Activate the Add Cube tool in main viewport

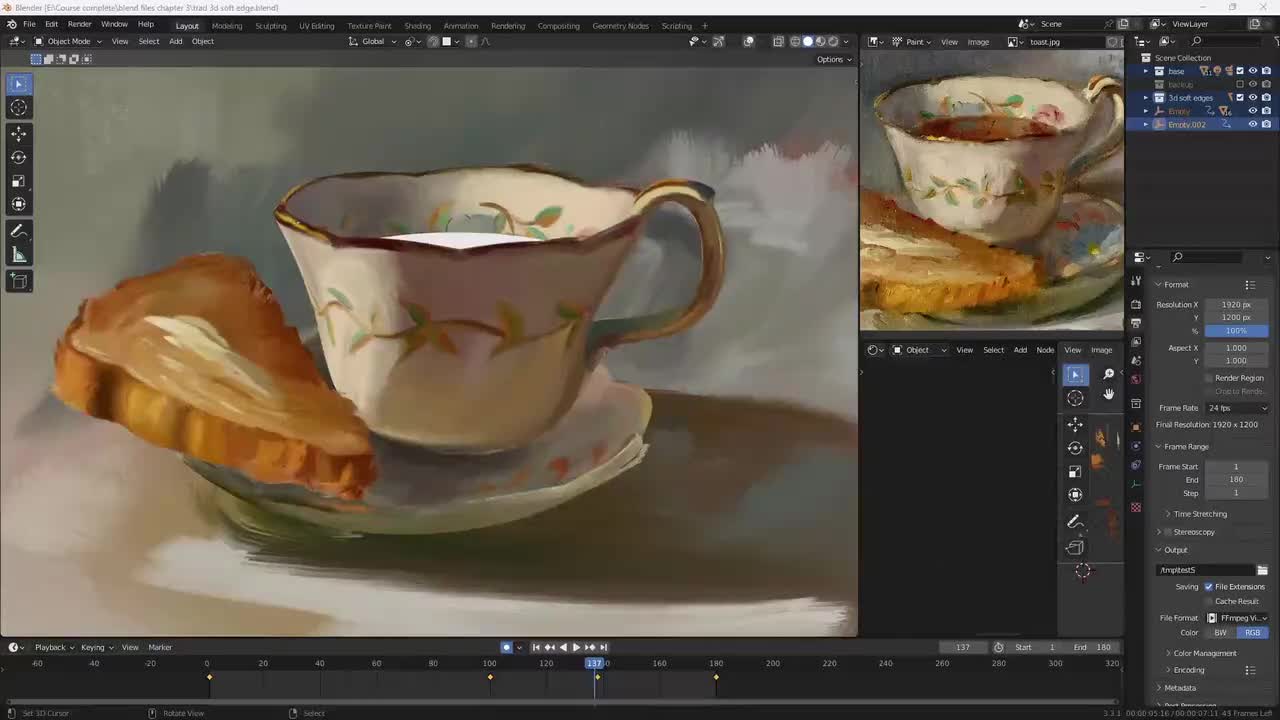pos(18,282)
